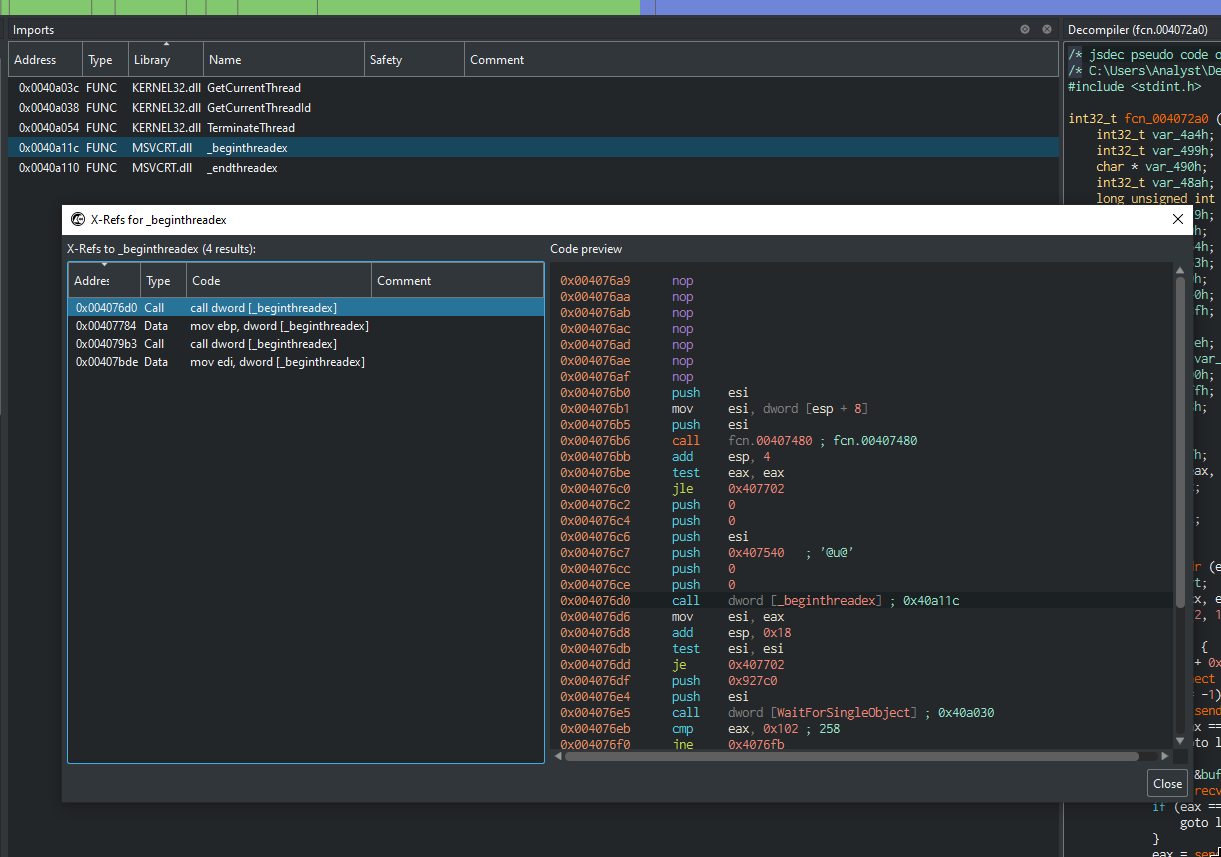This screenshot has height=857, width=1221.
Task: Sort imports by Name column header
Action: pyautogui.click(x=284, y=60)
